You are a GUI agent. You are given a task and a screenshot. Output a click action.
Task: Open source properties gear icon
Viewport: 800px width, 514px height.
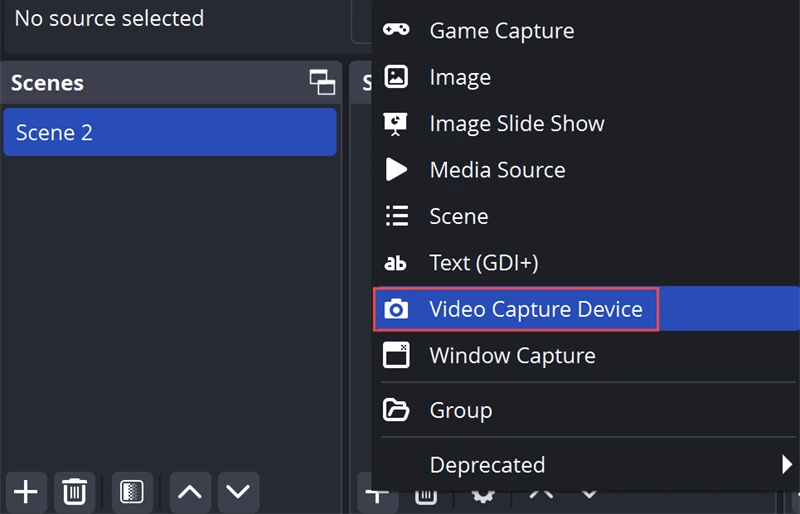pos(482,494)
